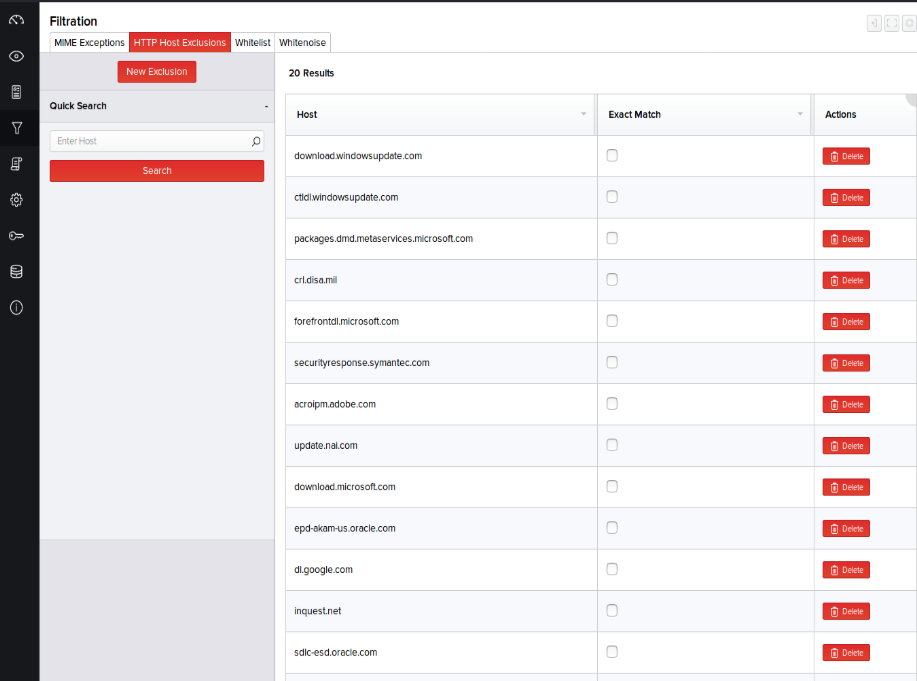The height and width of the screenshot is (681, 917).
Task: Click the eye icon in the sidebar
Action: 16,56
